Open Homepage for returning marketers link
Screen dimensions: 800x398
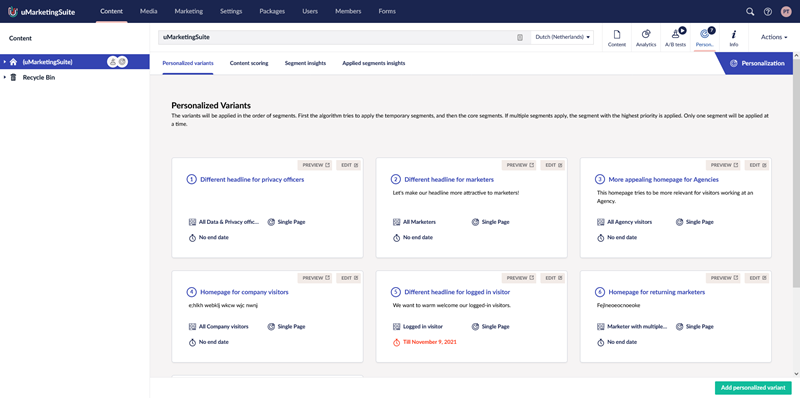coord(657,292)
